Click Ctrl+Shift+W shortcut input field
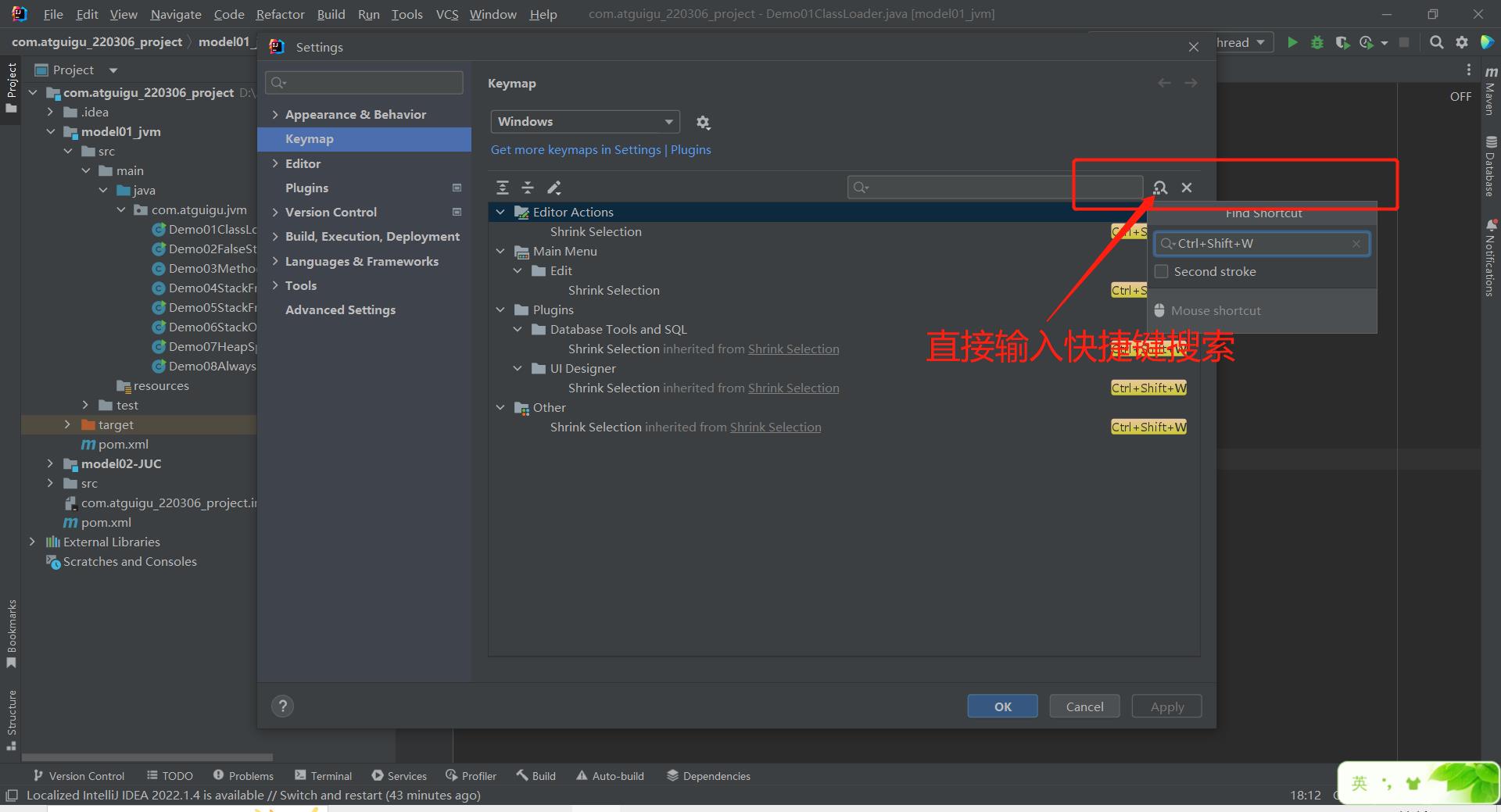The height and width of the screenshot is (812, 1501). (x=1261, y=244)
